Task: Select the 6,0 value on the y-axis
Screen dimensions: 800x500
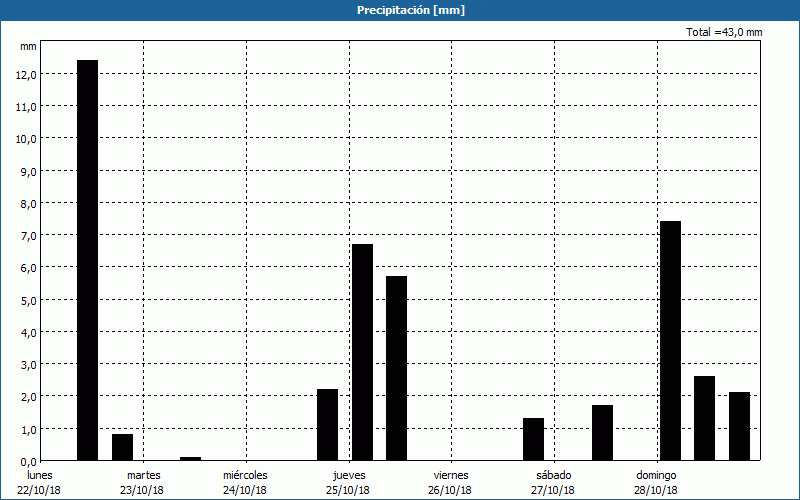Action: (x=28, y=267)
